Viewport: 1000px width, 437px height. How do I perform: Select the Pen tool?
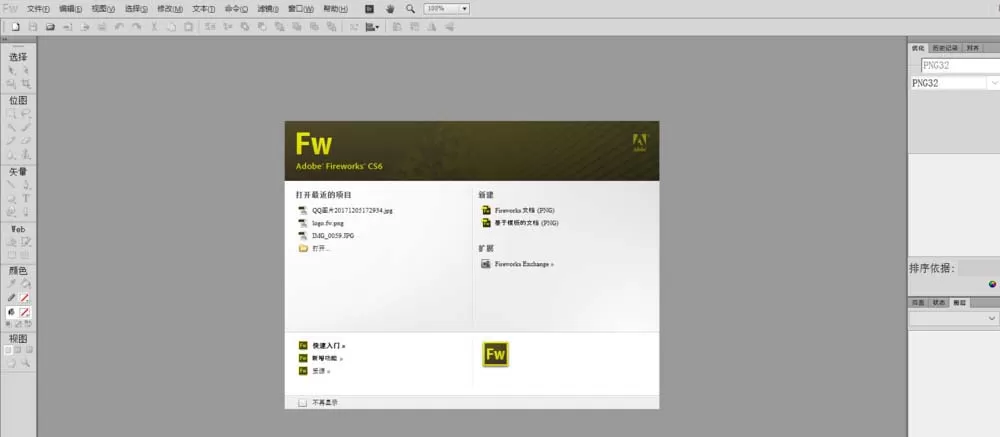26,184
